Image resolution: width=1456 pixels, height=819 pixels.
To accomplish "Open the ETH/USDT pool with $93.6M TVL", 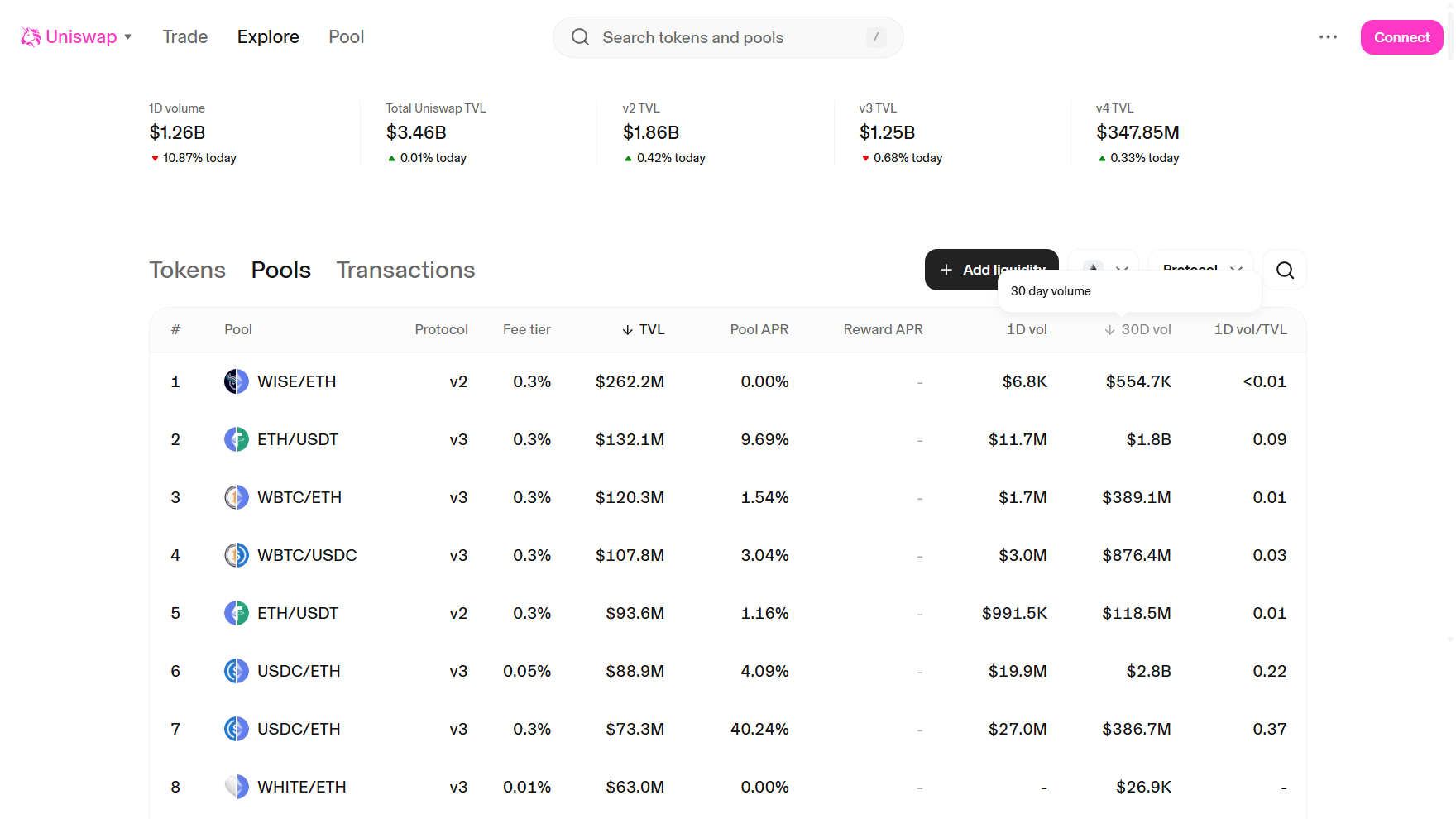I will point(728,613).
